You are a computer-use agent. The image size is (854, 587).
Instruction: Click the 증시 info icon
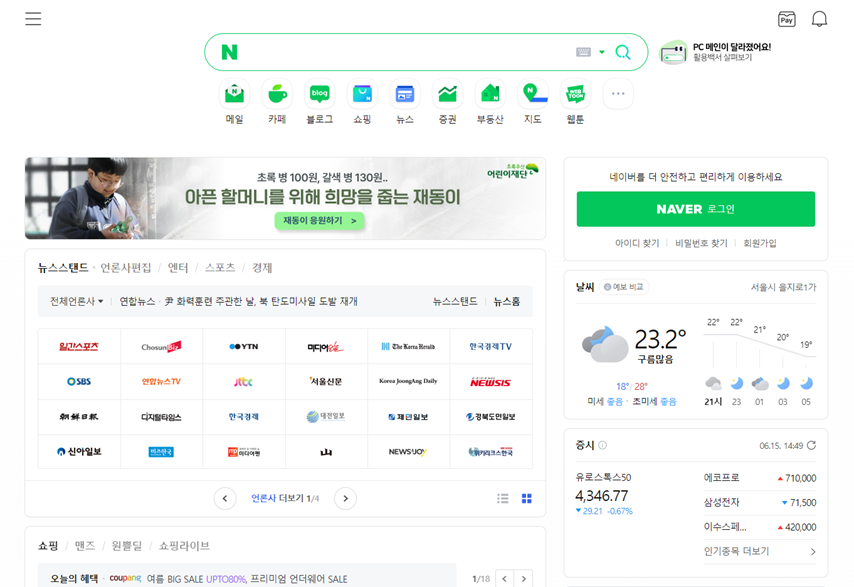pos(602,445)
